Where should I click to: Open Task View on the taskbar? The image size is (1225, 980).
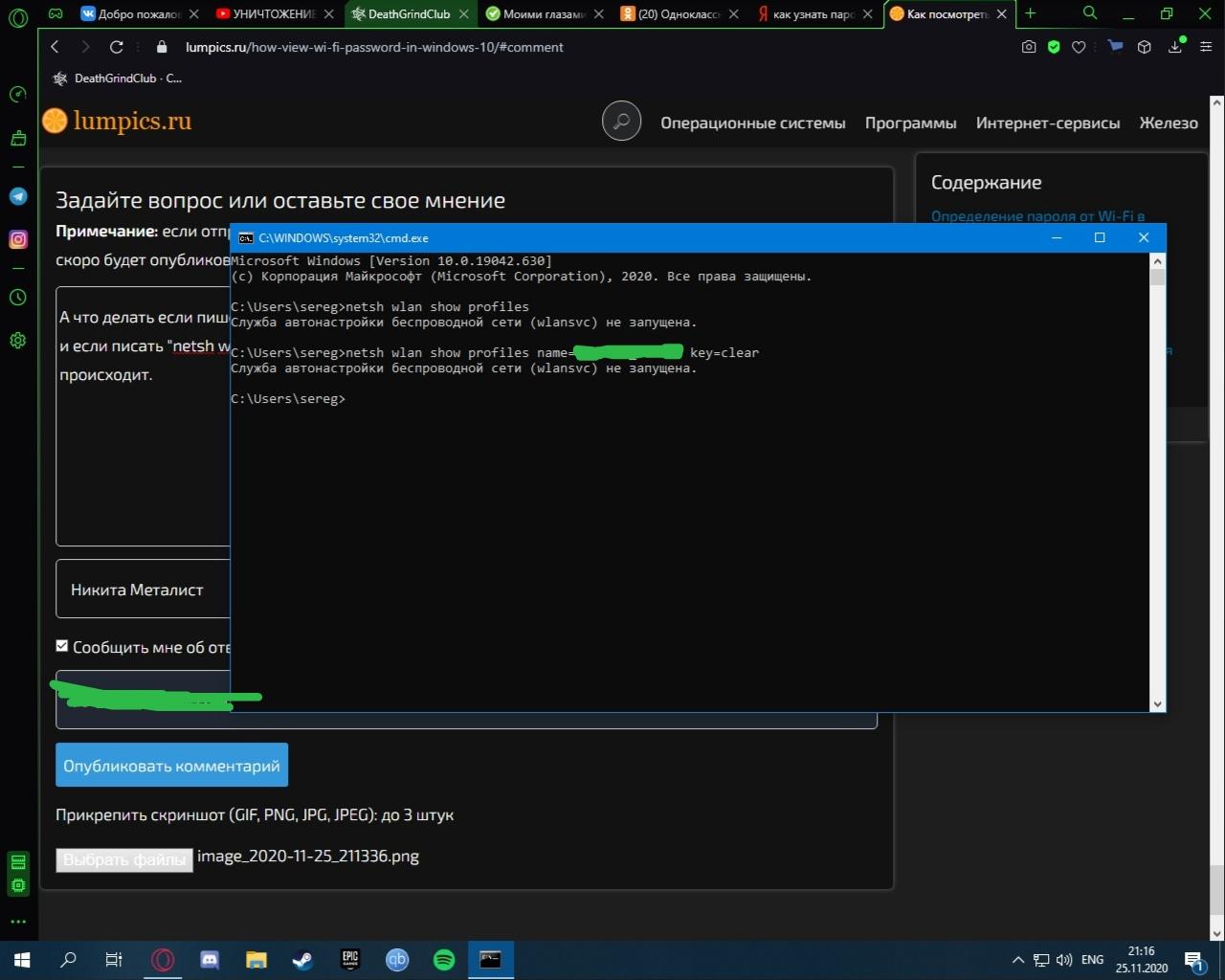pos(113,959)
